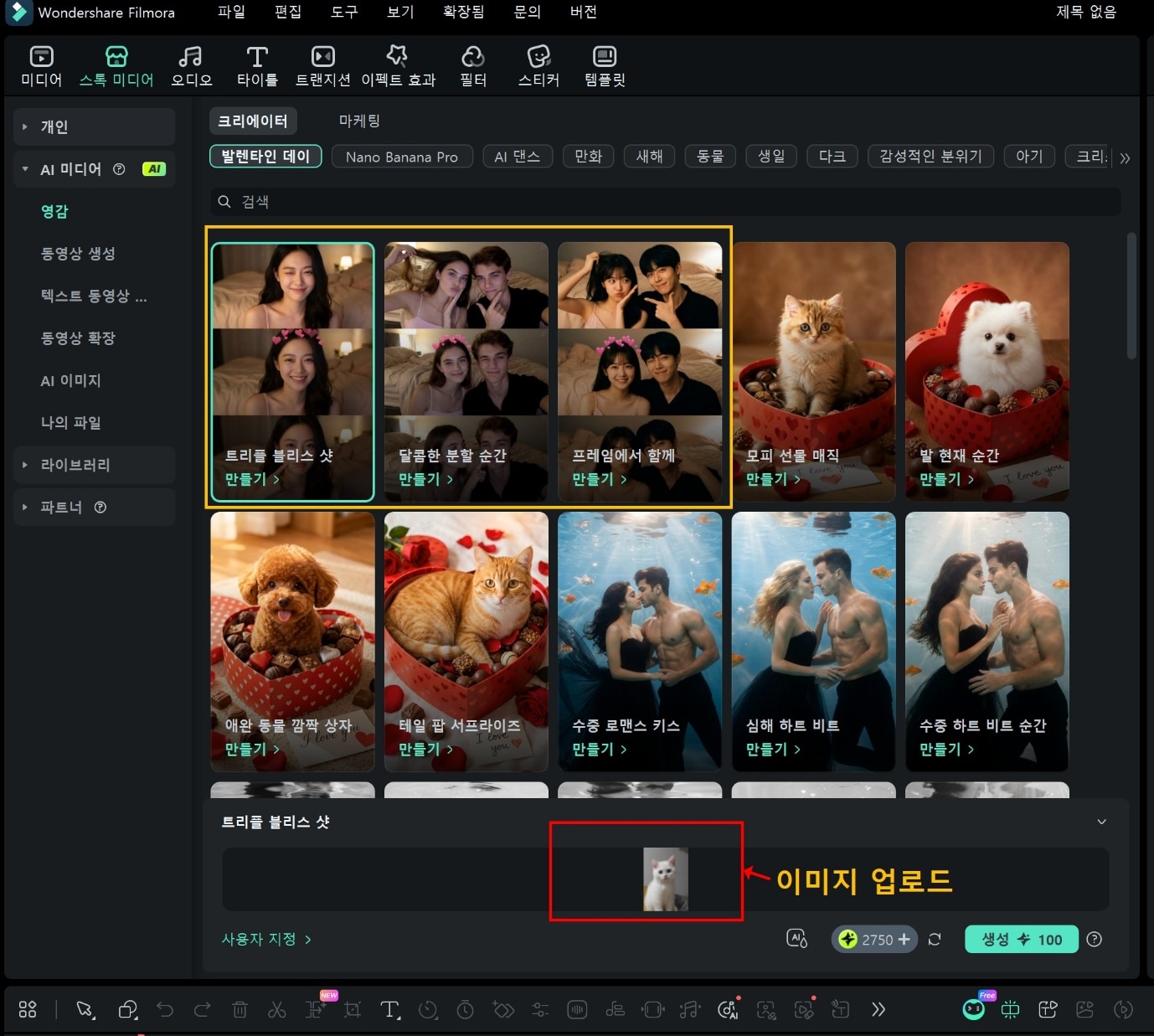The width and height of the screenshot is (1154, 1036).
Task: Click the 생성 100 generate button
Action: [x=1021, y=940]
